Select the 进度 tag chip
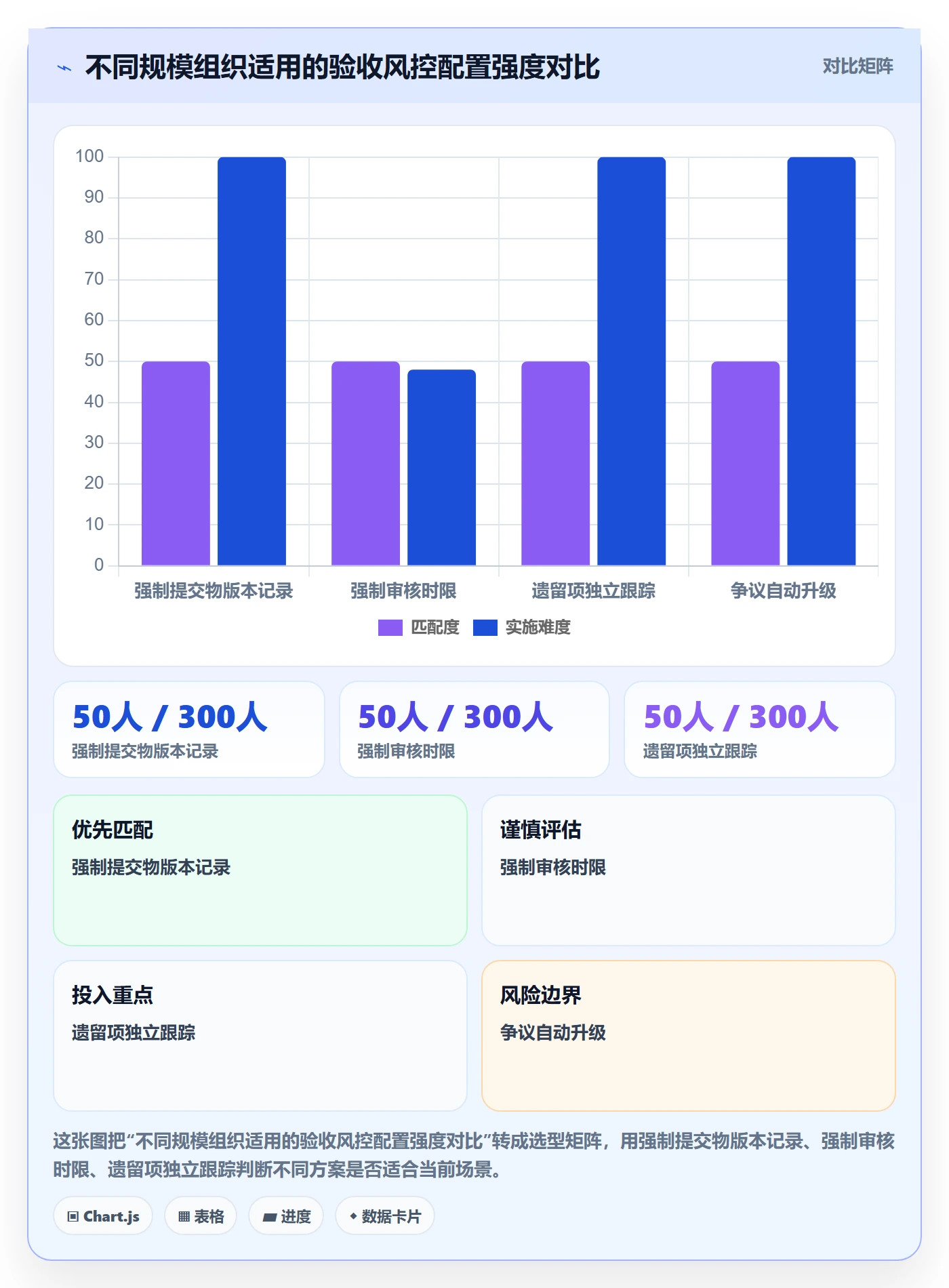949x1288 pixels. (x=286, y=1216)
